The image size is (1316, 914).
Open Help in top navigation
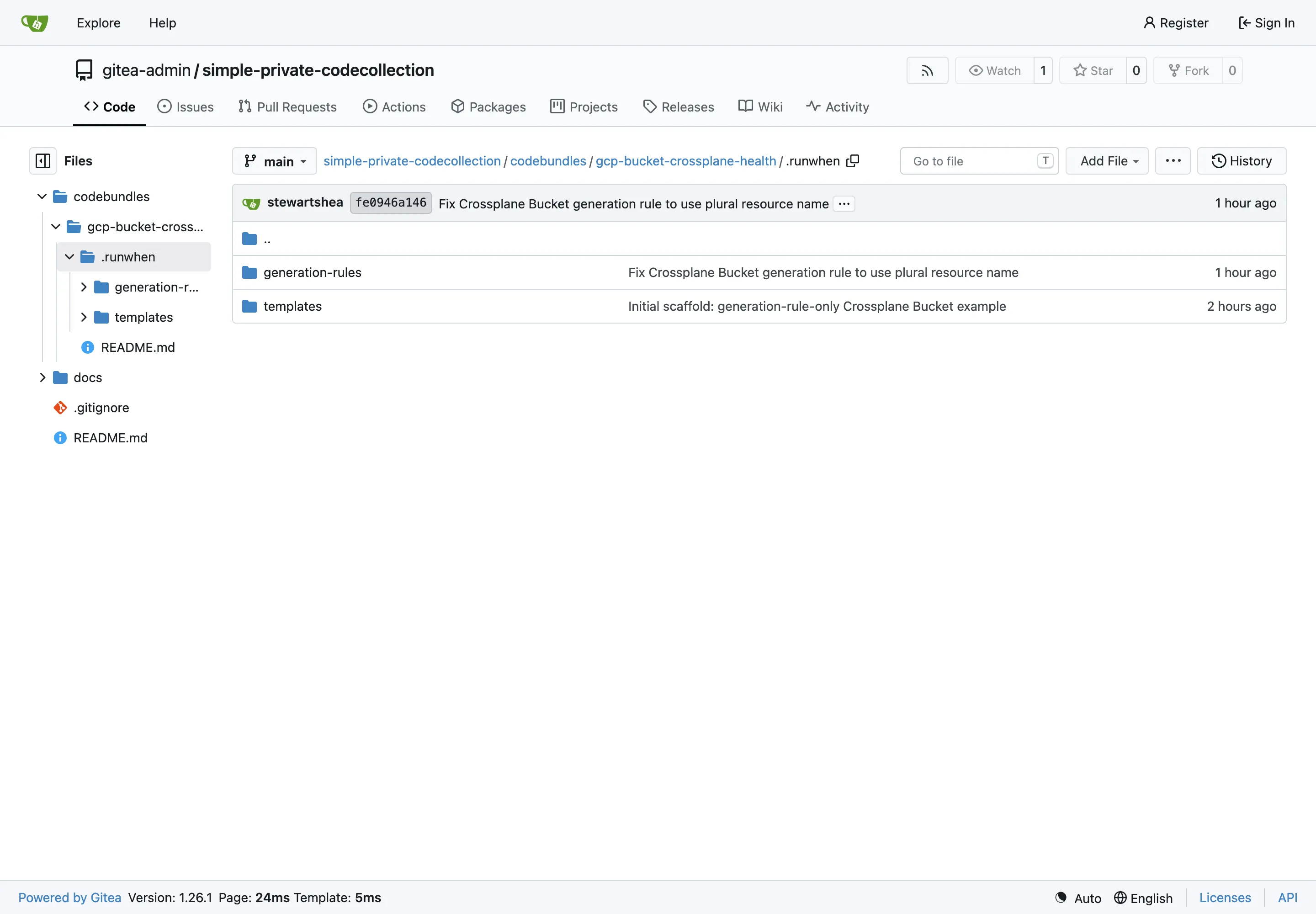click(x=163, y=23)
